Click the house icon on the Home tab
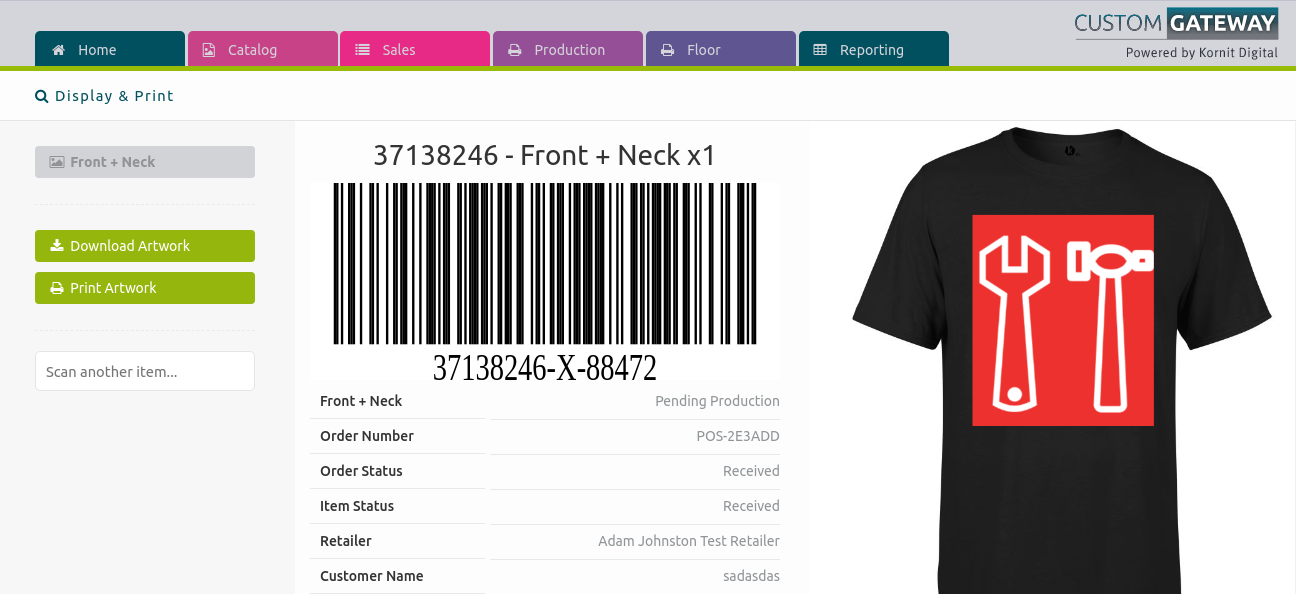The image size is (1296, 594). [59, 50]
